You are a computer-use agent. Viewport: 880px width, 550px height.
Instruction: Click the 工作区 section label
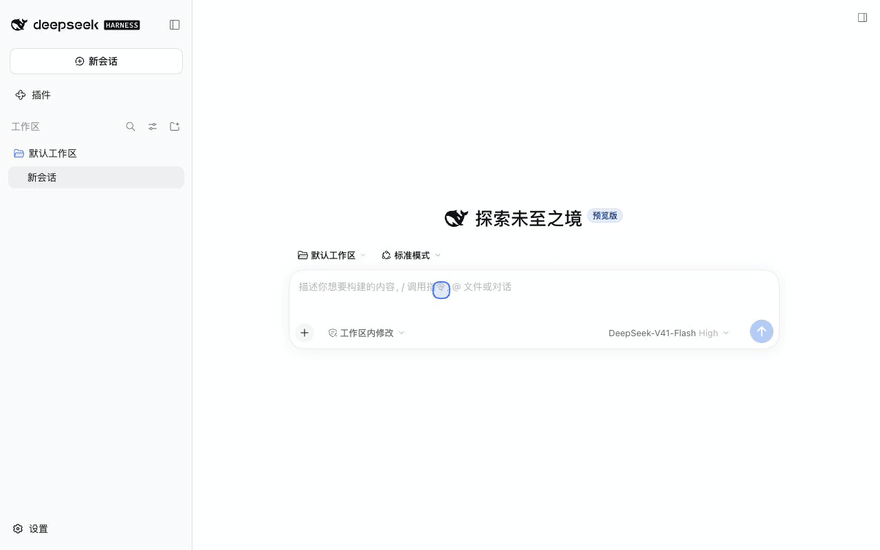(x=25, y=127)
